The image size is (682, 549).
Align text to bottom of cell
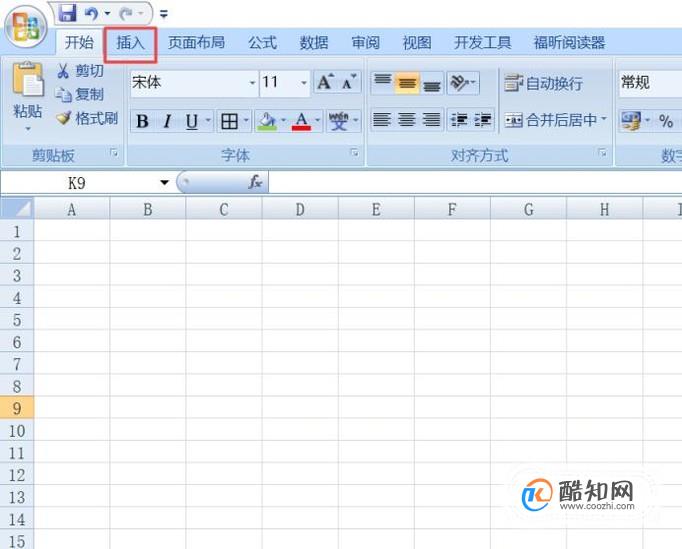(431, 84)
